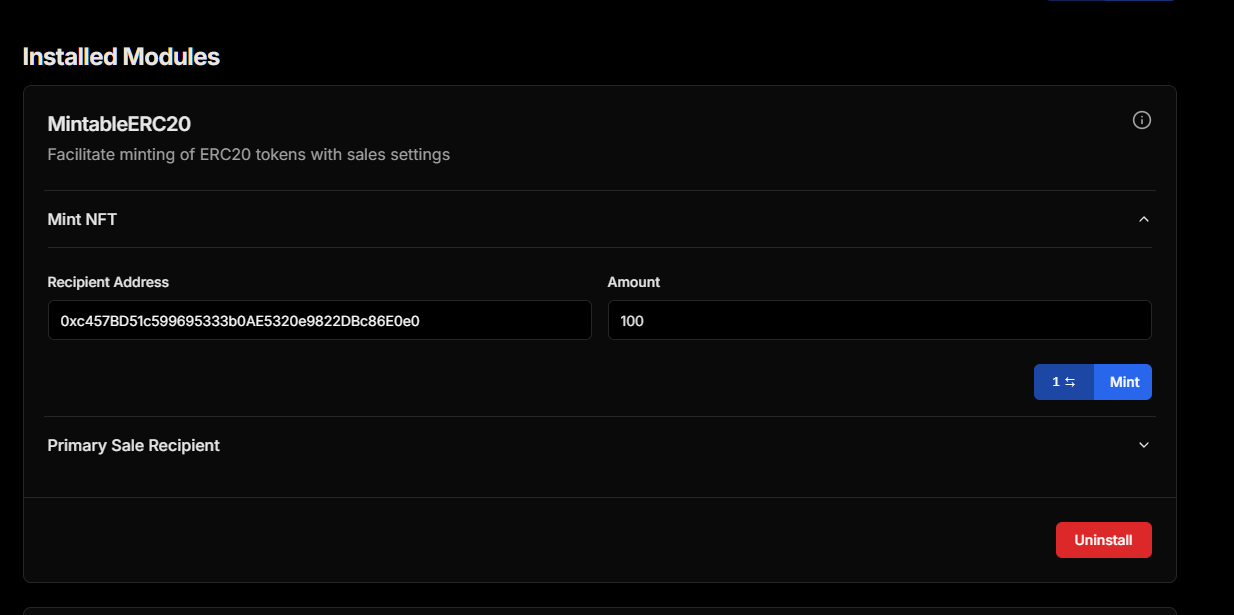Uninstall the MintableERC20 module
This screenshot has width=1234, height=615.
click(x=1103, y=540)
